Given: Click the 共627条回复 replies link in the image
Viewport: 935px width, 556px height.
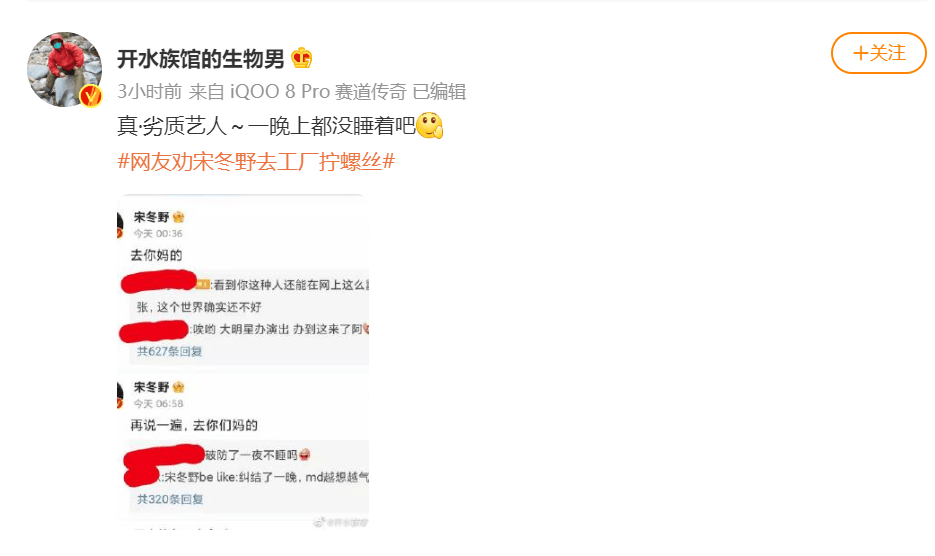Looking at the screenshot, I should pyautogui.click(x=169, y=351).
